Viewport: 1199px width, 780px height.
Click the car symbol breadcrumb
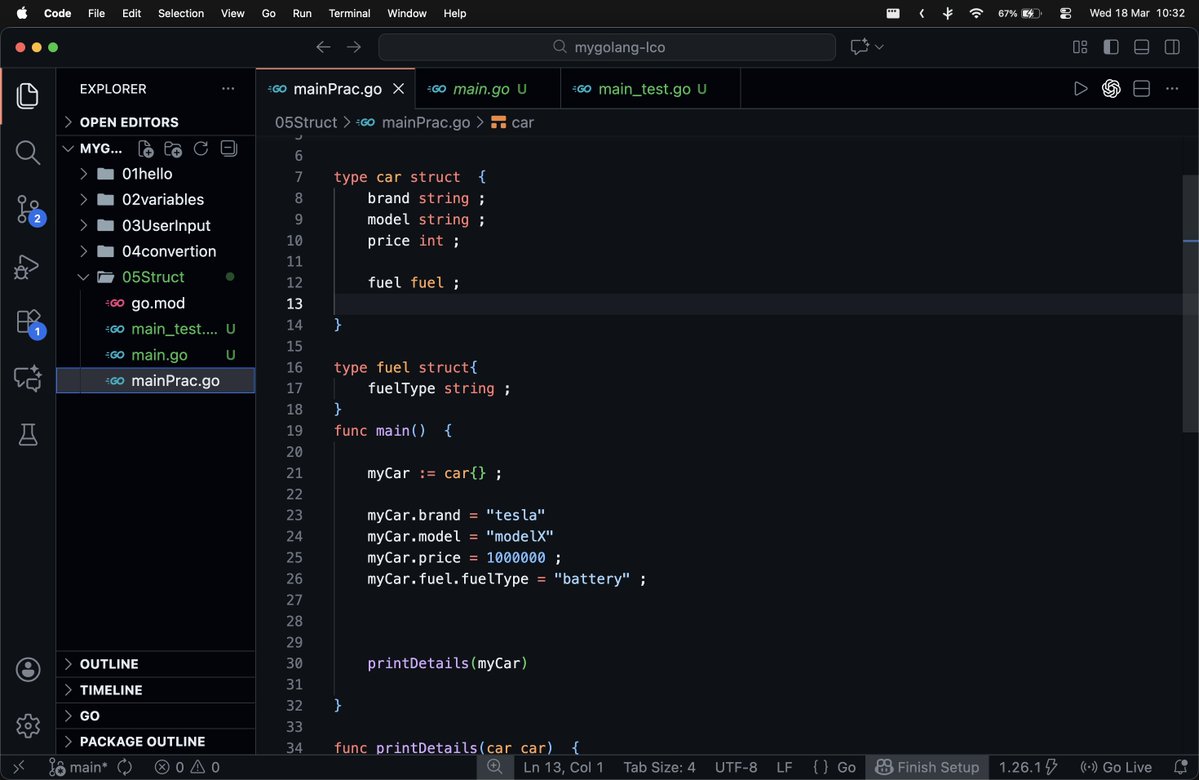pos(513,122)
